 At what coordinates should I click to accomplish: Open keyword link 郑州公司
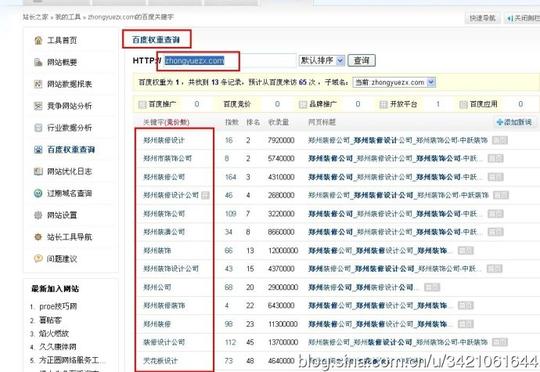(x=157, y=287)
